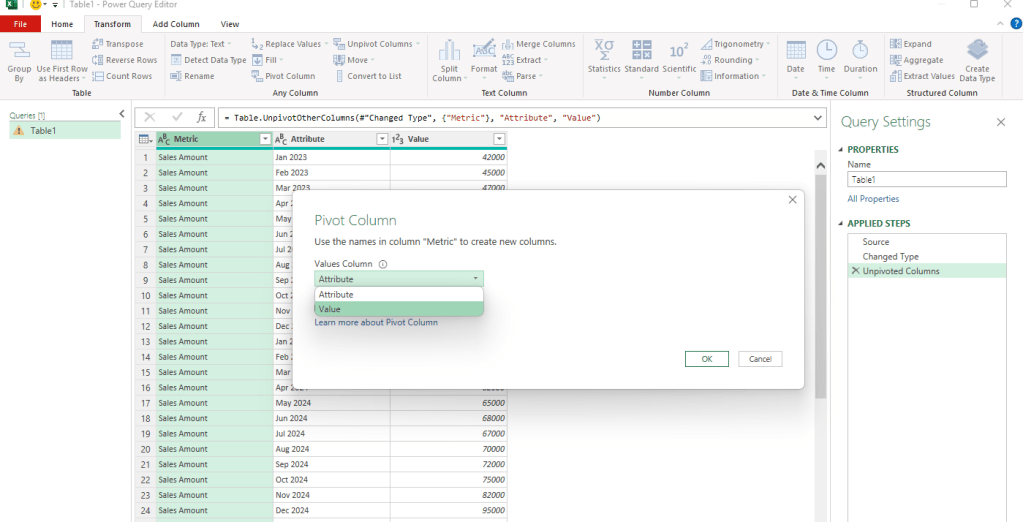1023x522 pixels.
Task: Expand the Metric column filter dropdown
Action: 265,139
